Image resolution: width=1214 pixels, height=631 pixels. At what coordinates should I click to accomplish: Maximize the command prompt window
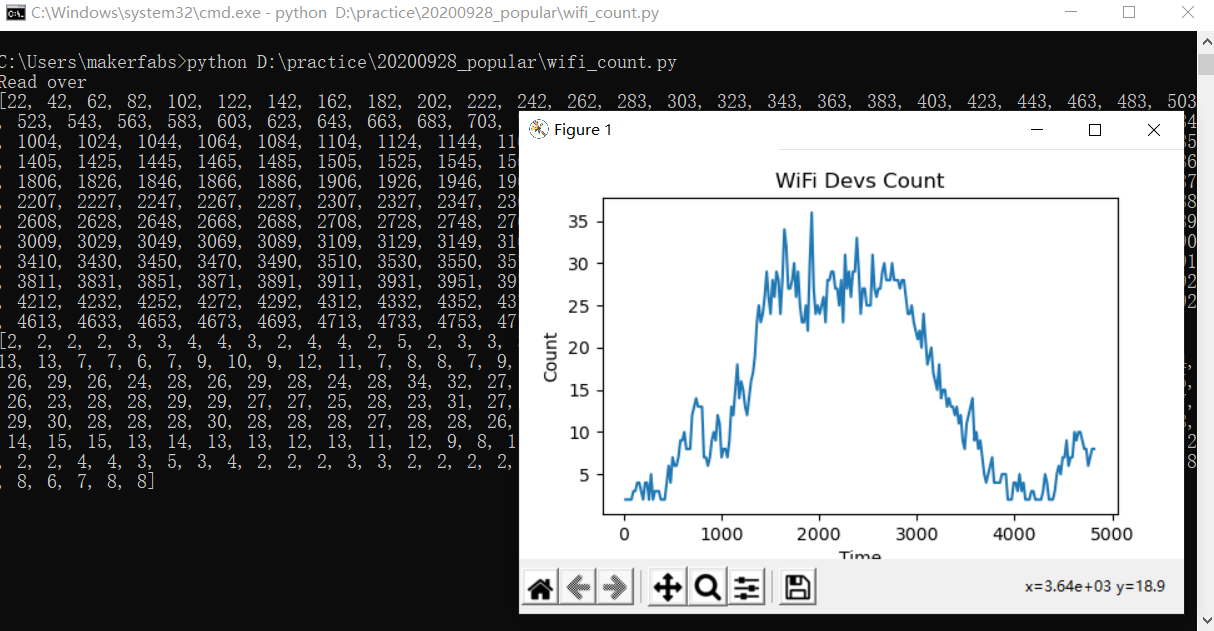coord(1129,12)
